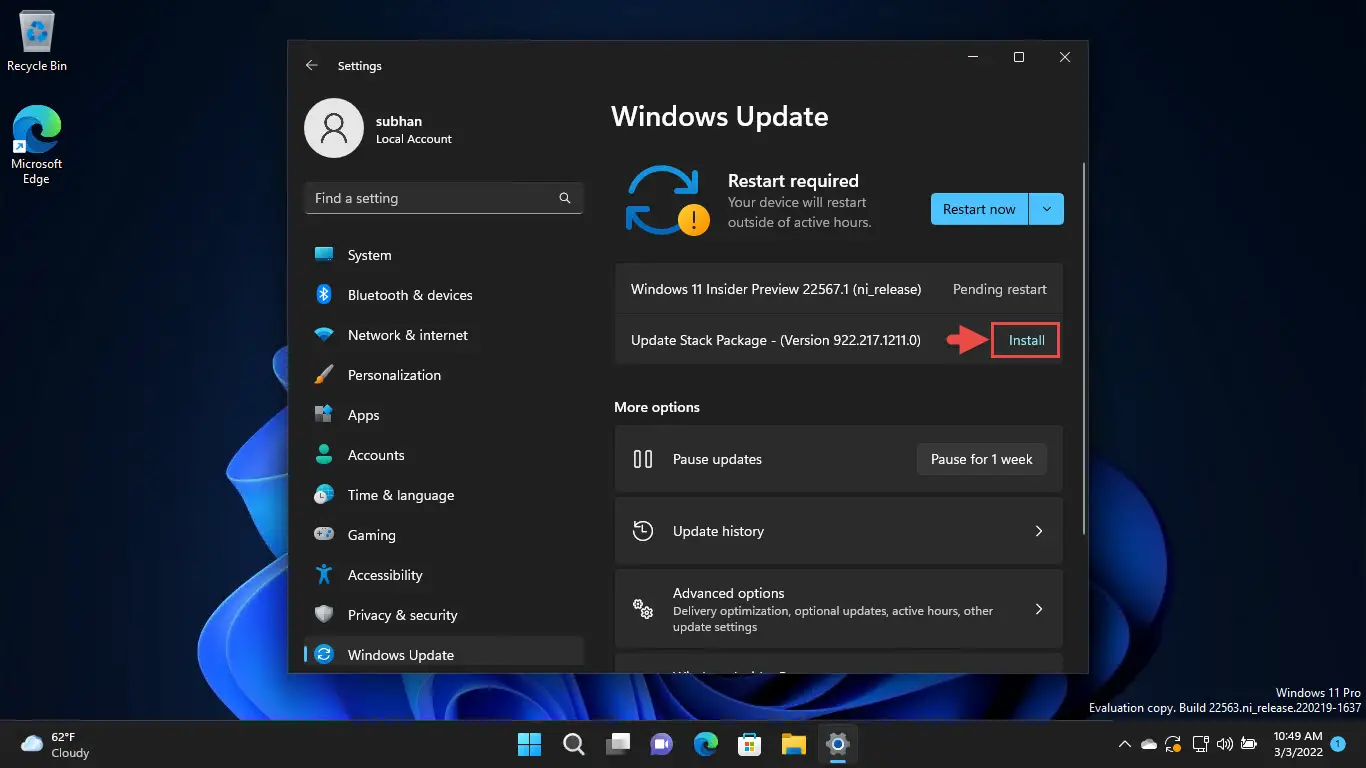Select the Personalization paintbrush icon

(x=324, y=375)
